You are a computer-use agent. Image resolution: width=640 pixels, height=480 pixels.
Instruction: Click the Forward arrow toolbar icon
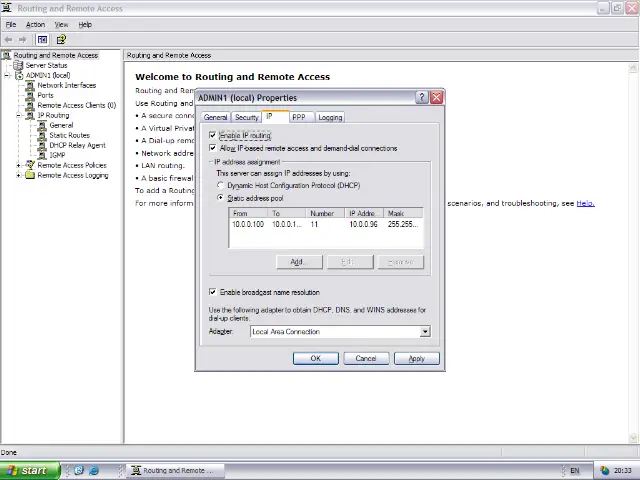click(23, 40)
